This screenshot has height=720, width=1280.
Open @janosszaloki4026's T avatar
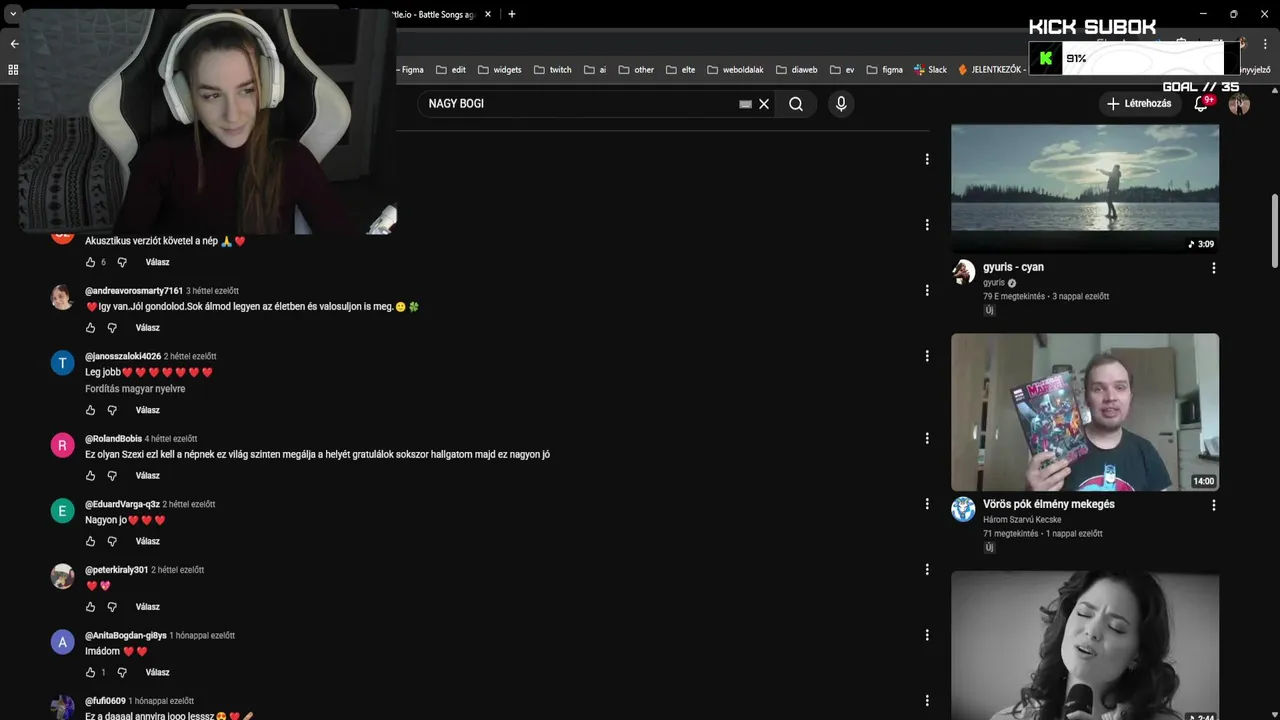click(x=62, y=363)
